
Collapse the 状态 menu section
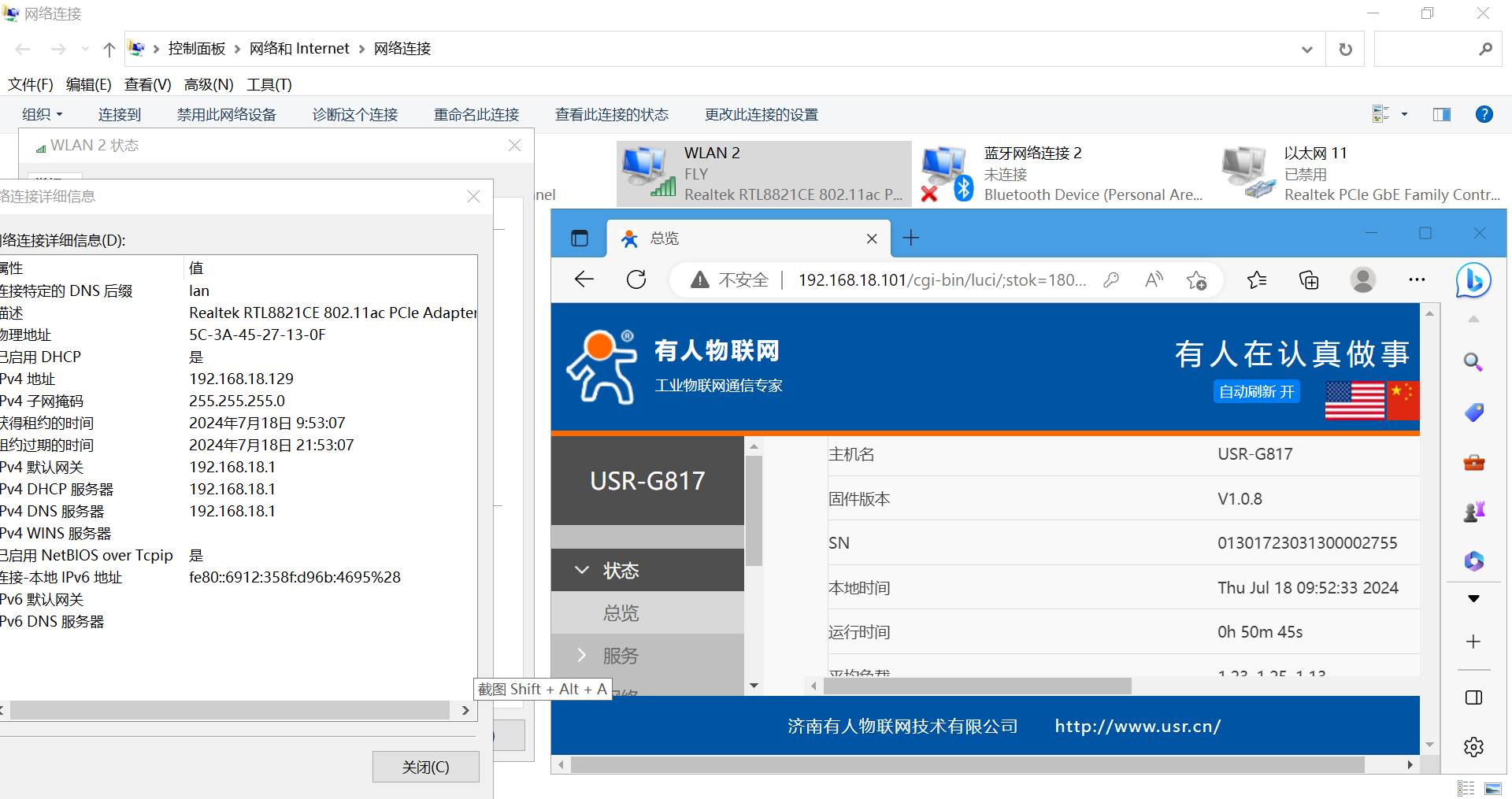pyautogui.click(x=621, y=571)
